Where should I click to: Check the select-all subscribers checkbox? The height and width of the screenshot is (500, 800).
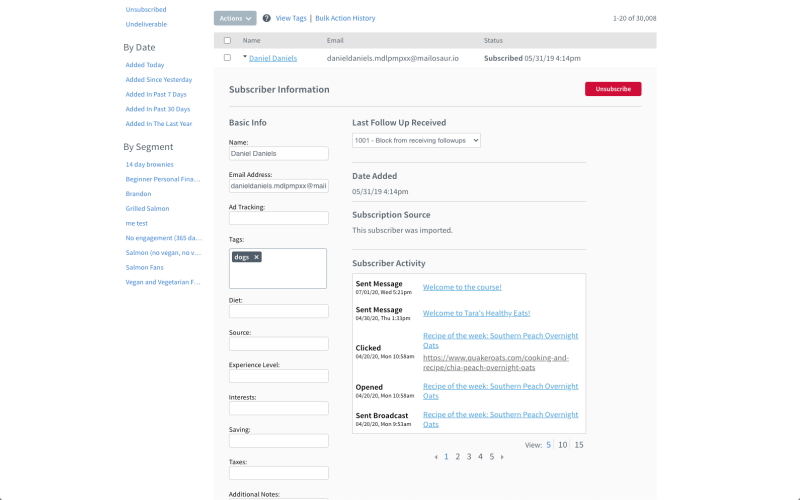pyautogui.click(x=227, y=41)
